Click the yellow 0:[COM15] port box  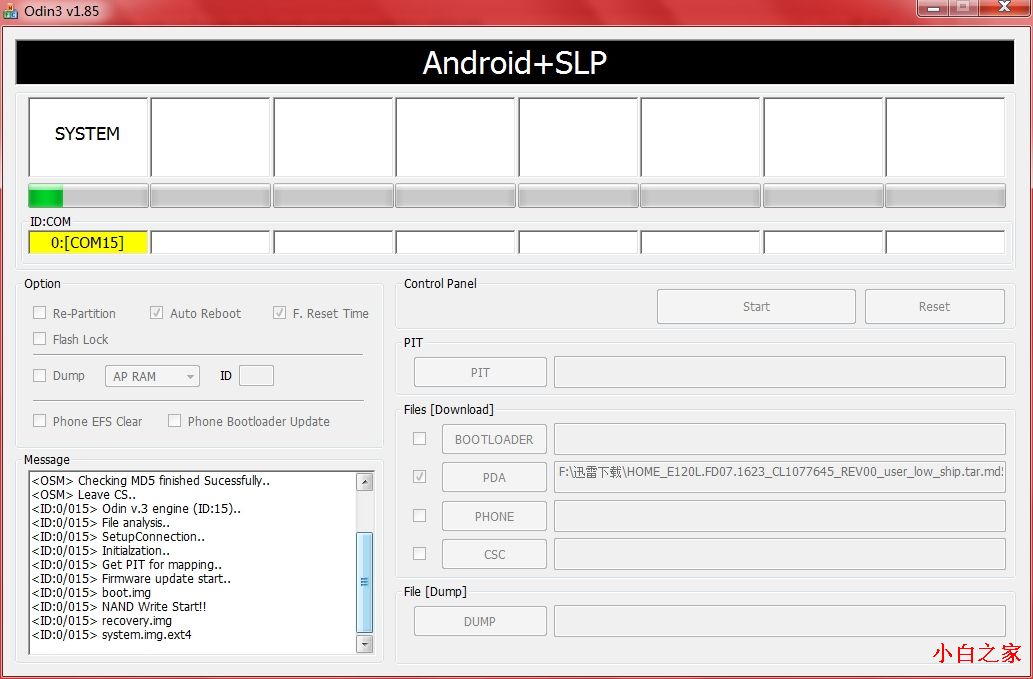88,242
